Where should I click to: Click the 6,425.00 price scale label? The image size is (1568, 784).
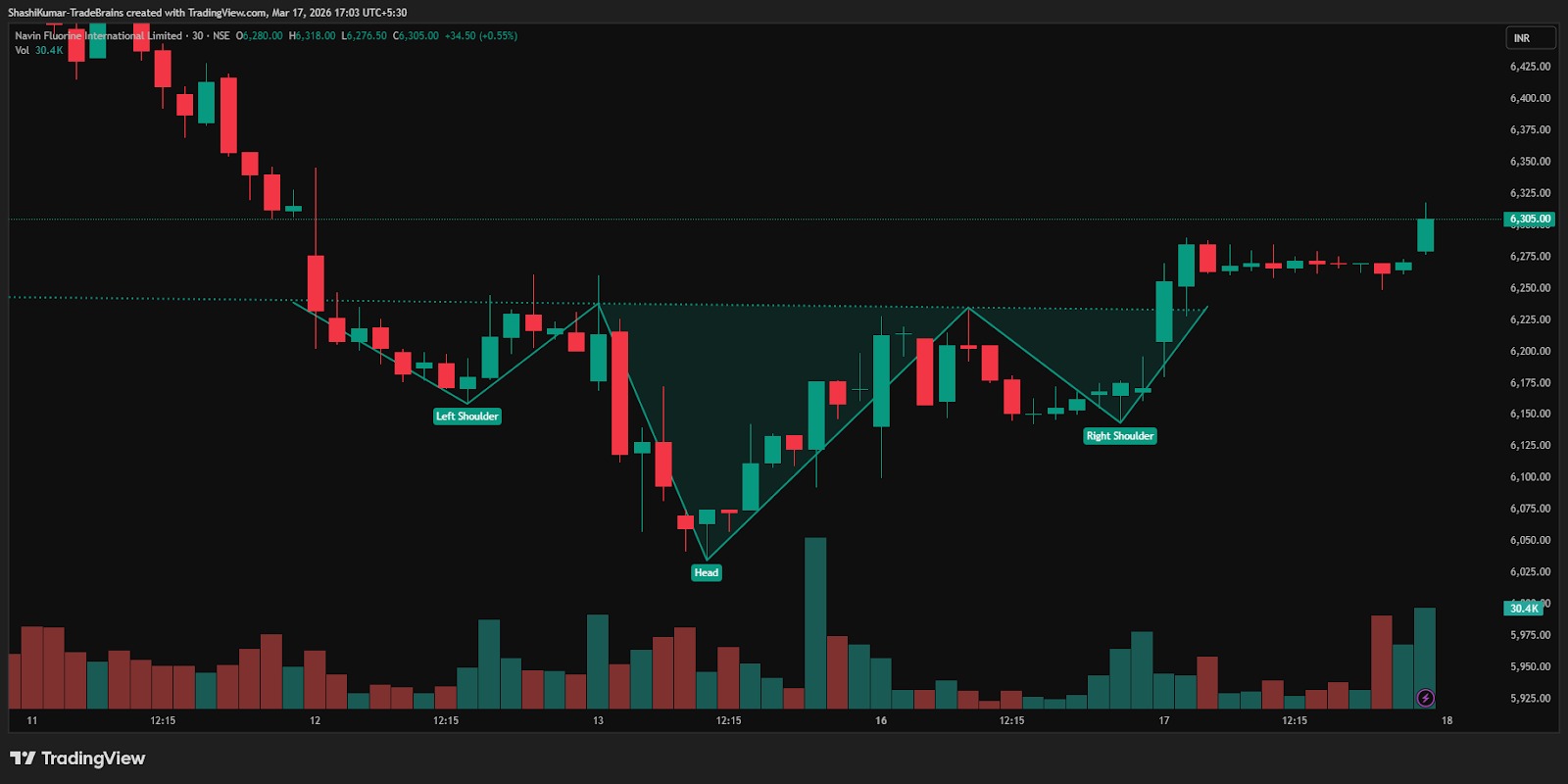pyautogui.click(x=1530, y=67)
